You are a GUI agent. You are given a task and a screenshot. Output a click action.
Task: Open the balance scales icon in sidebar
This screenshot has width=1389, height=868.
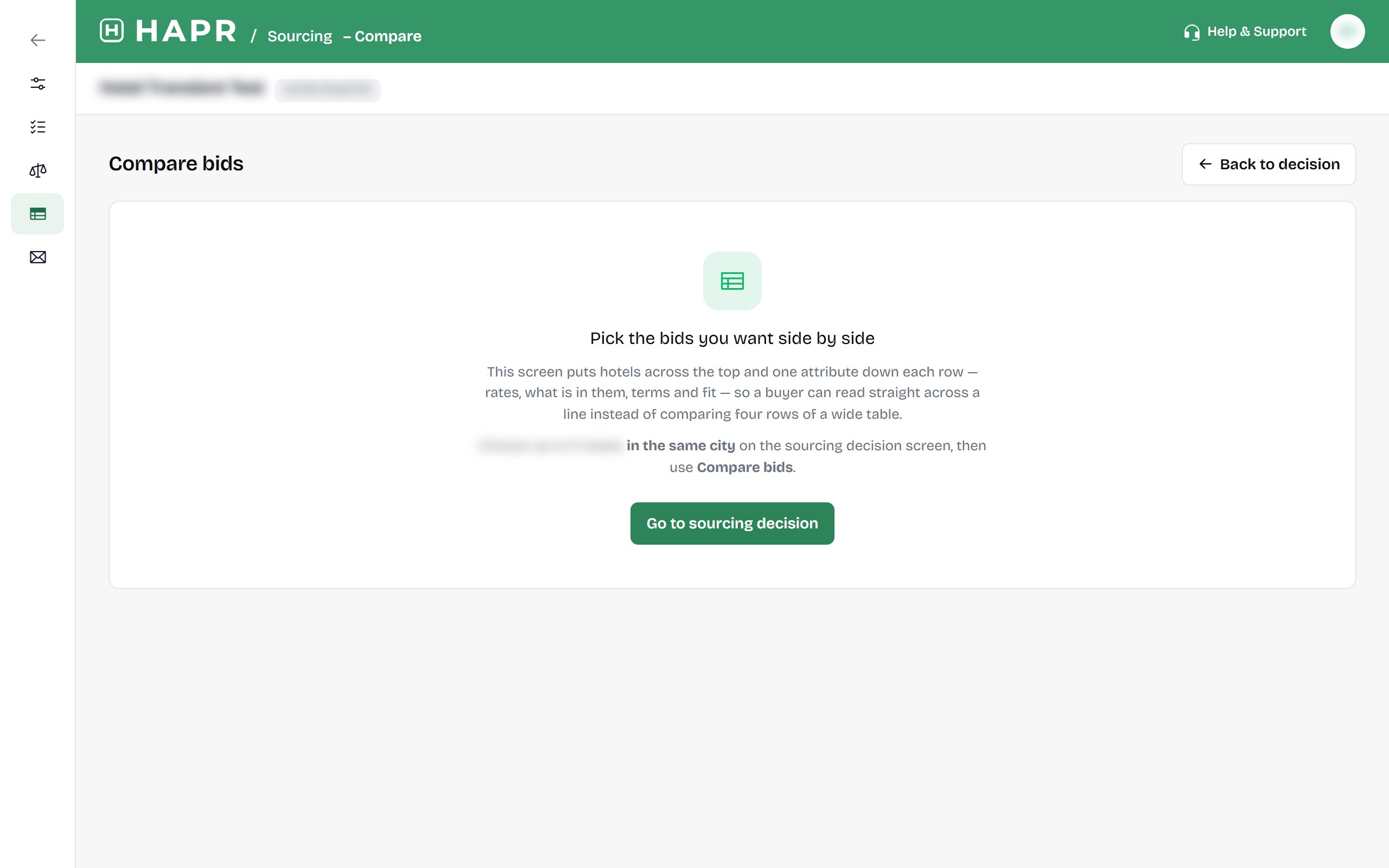tap(38, 170)
